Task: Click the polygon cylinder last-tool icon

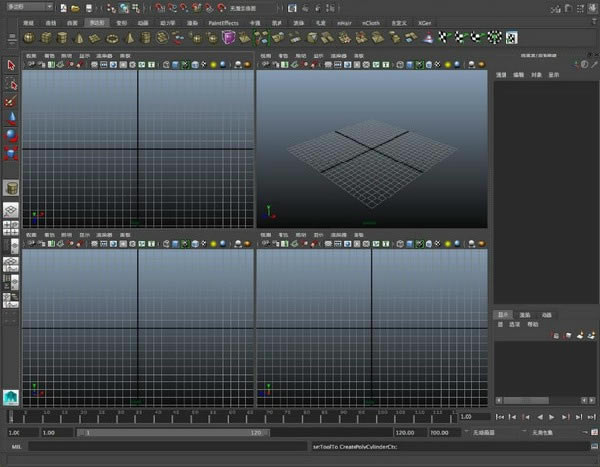Action: (x=11, y=188)
